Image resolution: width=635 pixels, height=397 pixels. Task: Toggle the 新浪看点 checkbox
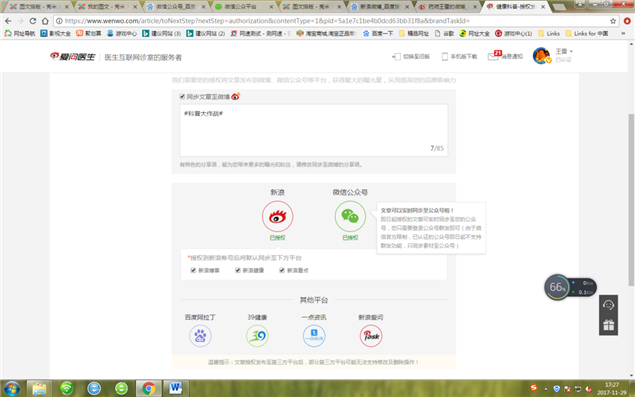pyautogui.click(x=282, y=270)
